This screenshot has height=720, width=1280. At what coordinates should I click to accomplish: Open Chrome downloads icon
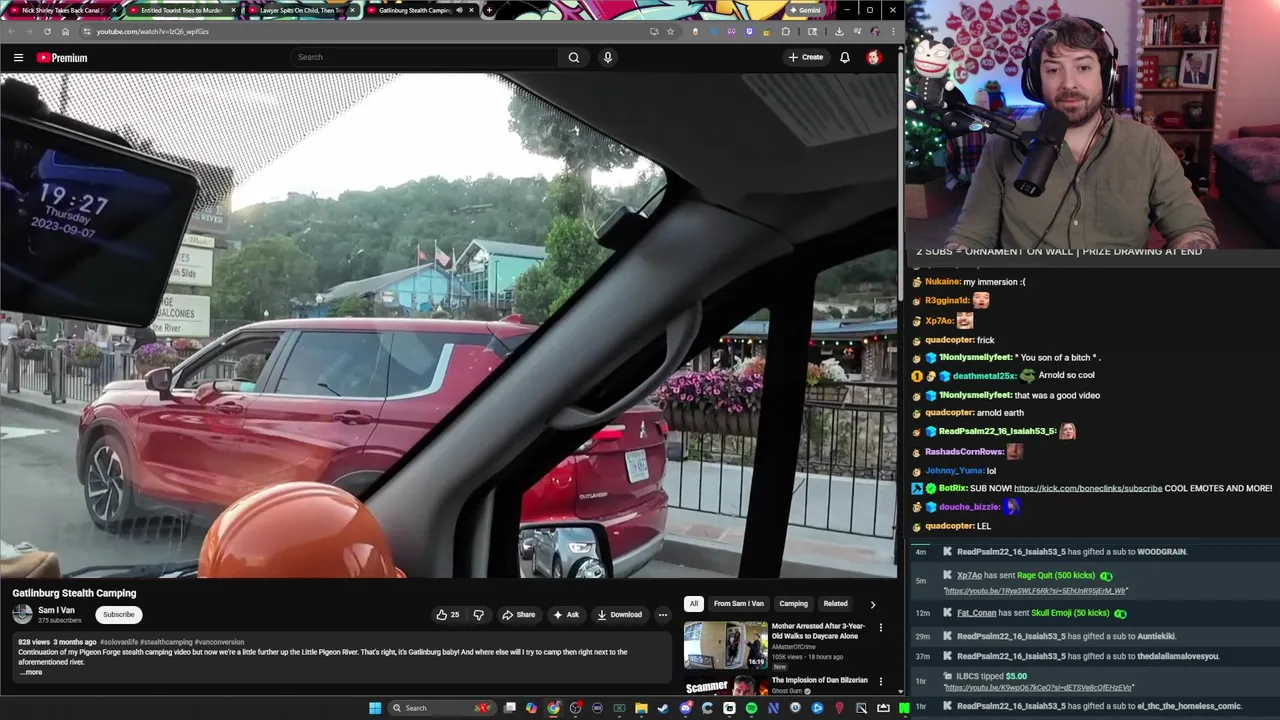coord(839,31)
